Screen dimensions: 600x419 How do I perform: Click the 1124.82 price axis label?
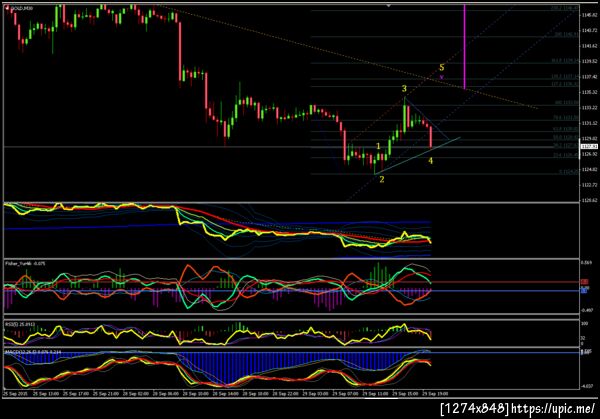point(590,170)
